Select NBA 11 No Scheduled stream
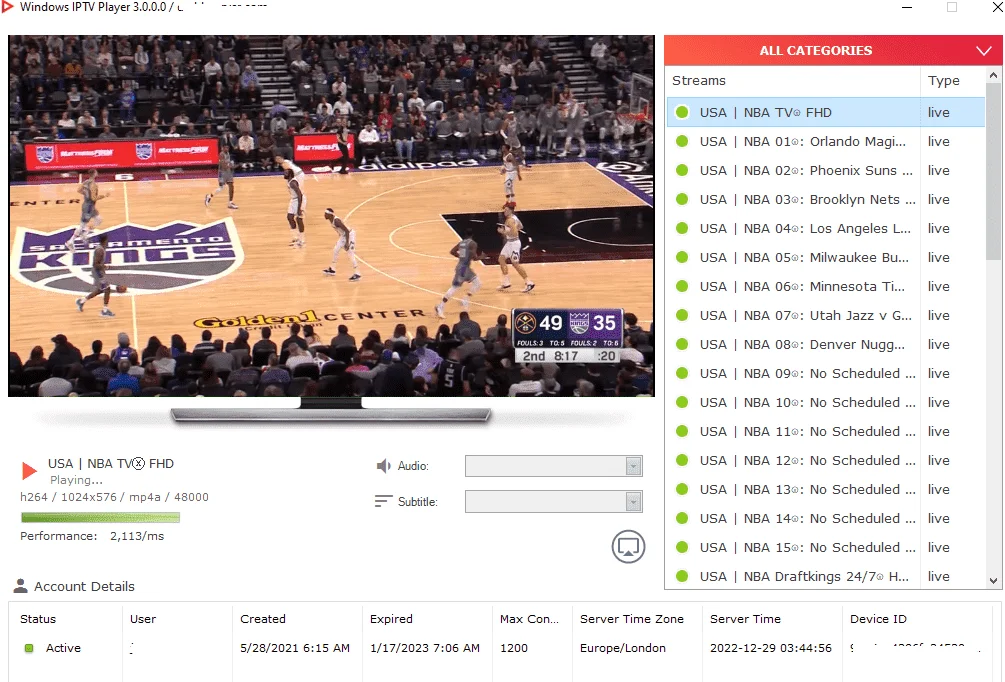 [826, 431]
